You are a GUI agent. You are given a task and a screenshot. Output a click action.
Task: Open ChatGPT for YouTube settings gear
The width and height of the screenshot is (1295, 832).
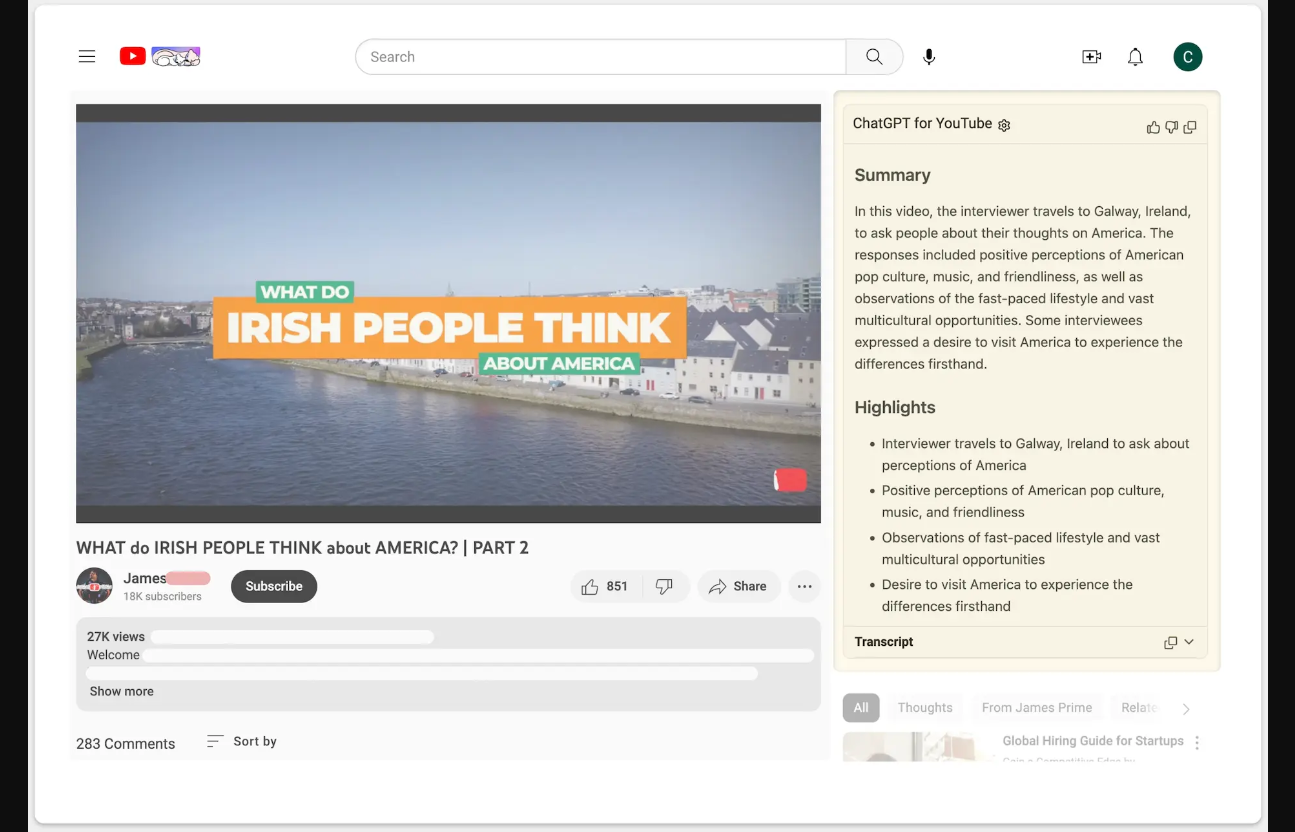click(x=1004, y=125)
